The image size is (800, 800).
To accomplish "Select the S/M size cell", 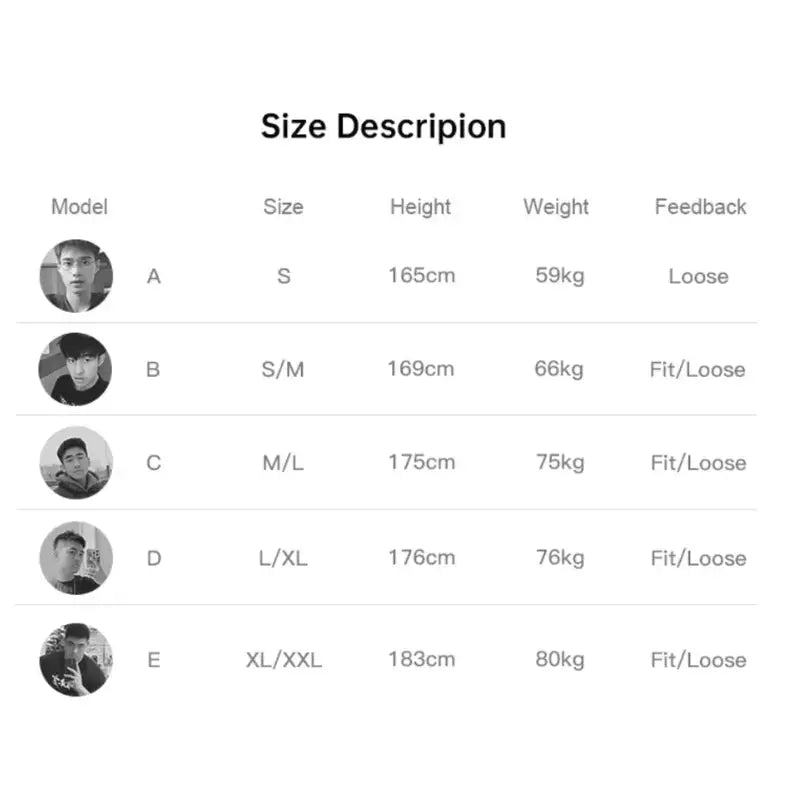I will [283, 370].
